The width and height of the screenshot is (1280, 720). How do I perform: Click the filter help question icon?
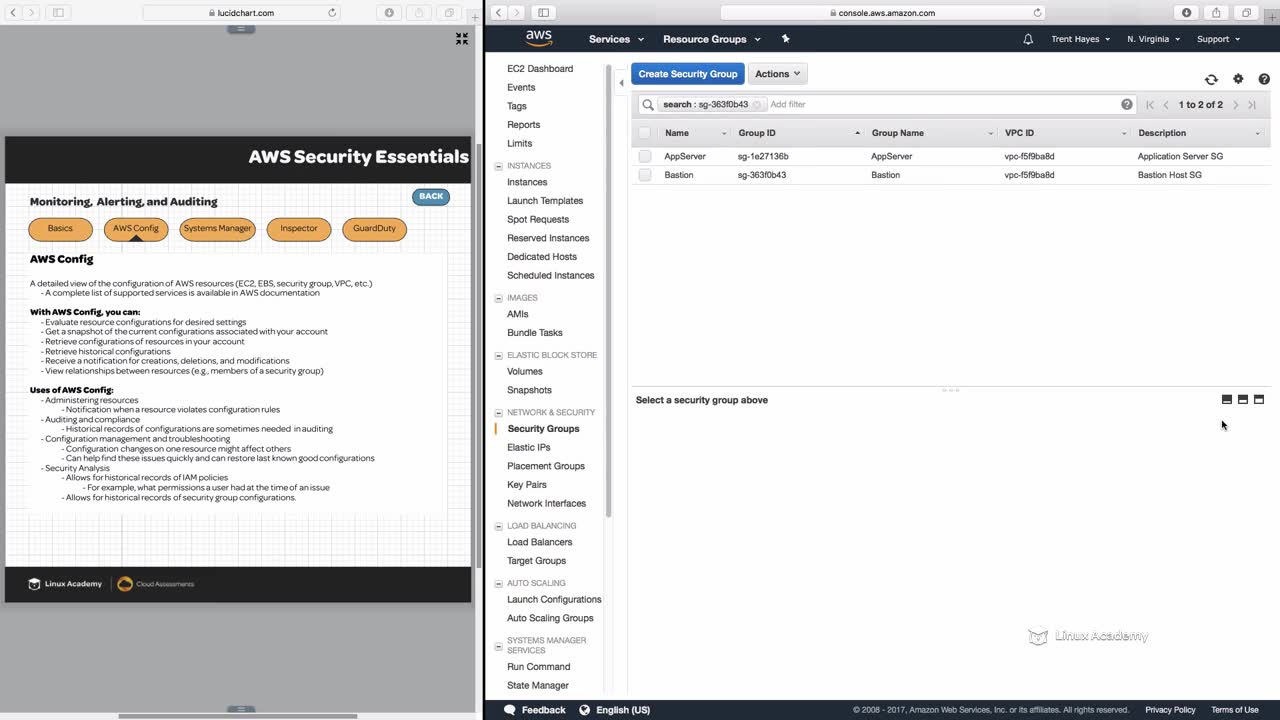pos(1127,104)
